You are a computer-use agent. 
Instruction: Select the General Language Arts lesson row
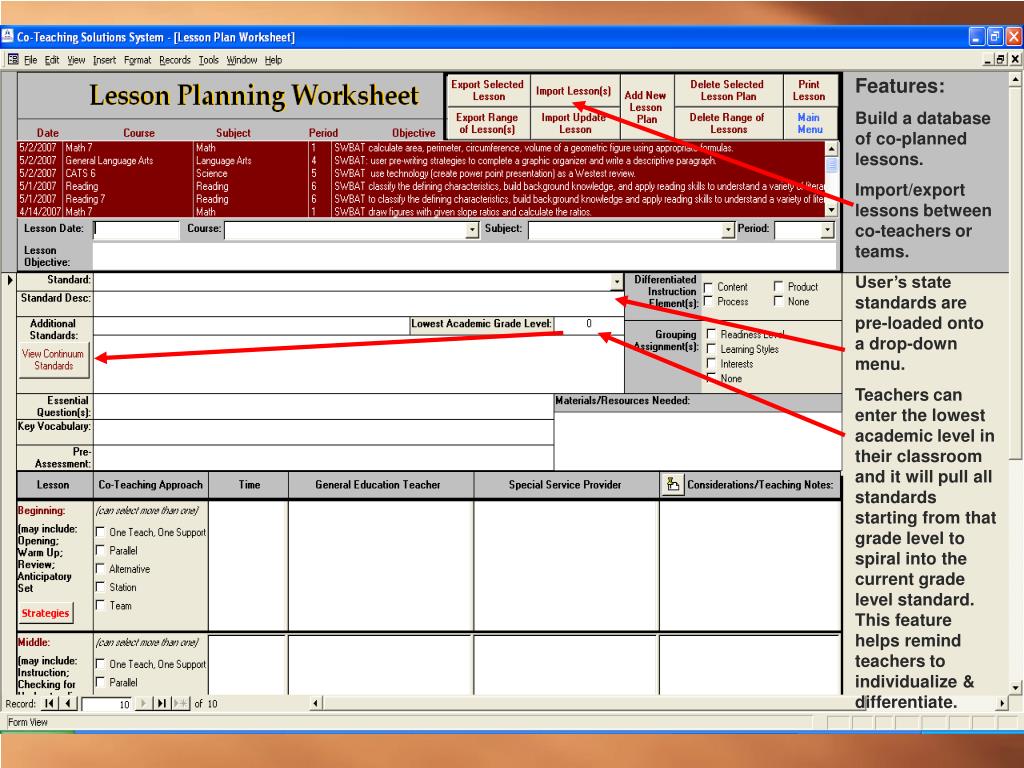coord(421,161)
